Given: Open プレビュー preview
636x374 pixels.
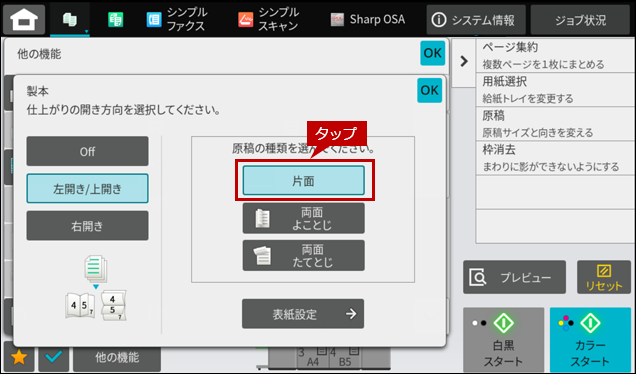Looking at the screenshot, I should pyautogui.click(x=514, y=277).
